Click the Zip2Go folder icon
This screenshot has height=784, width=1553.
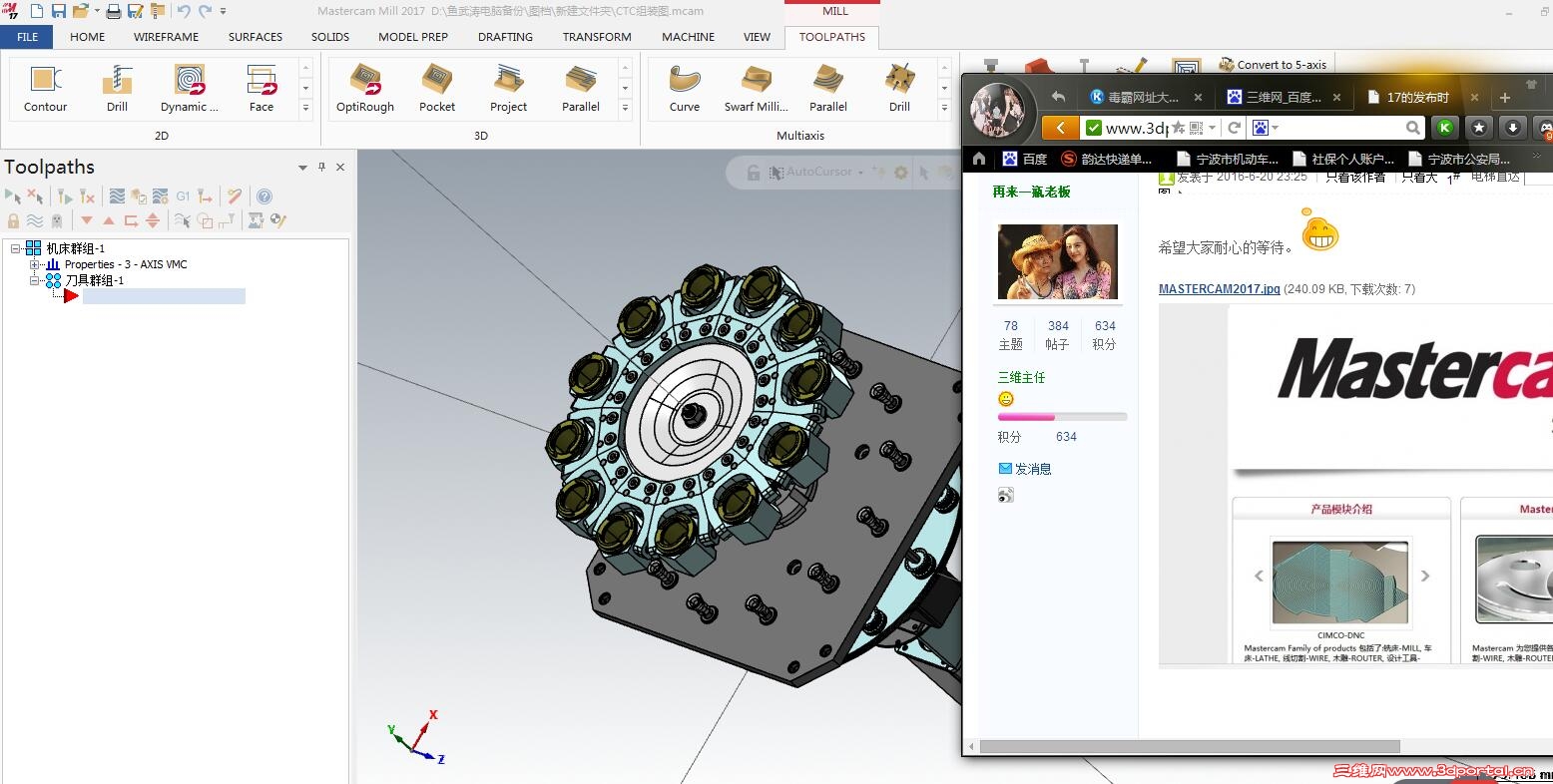click(x=158, y=12)
